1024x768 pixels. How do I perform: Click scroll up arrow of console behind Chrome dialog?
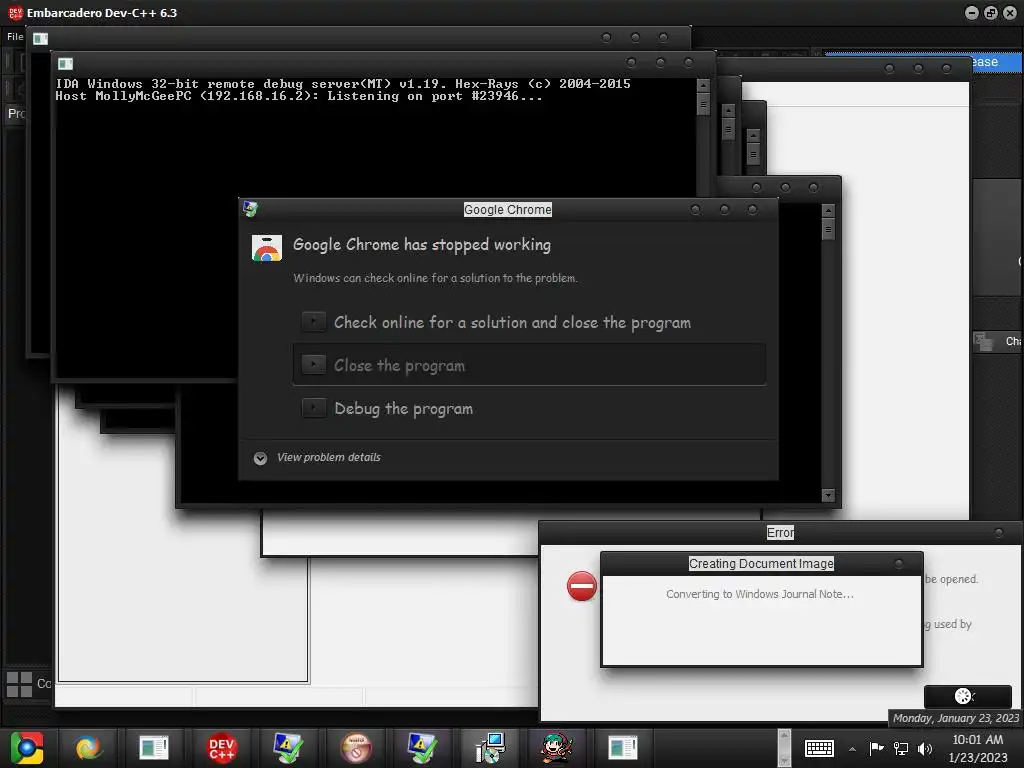coord(828,210)
